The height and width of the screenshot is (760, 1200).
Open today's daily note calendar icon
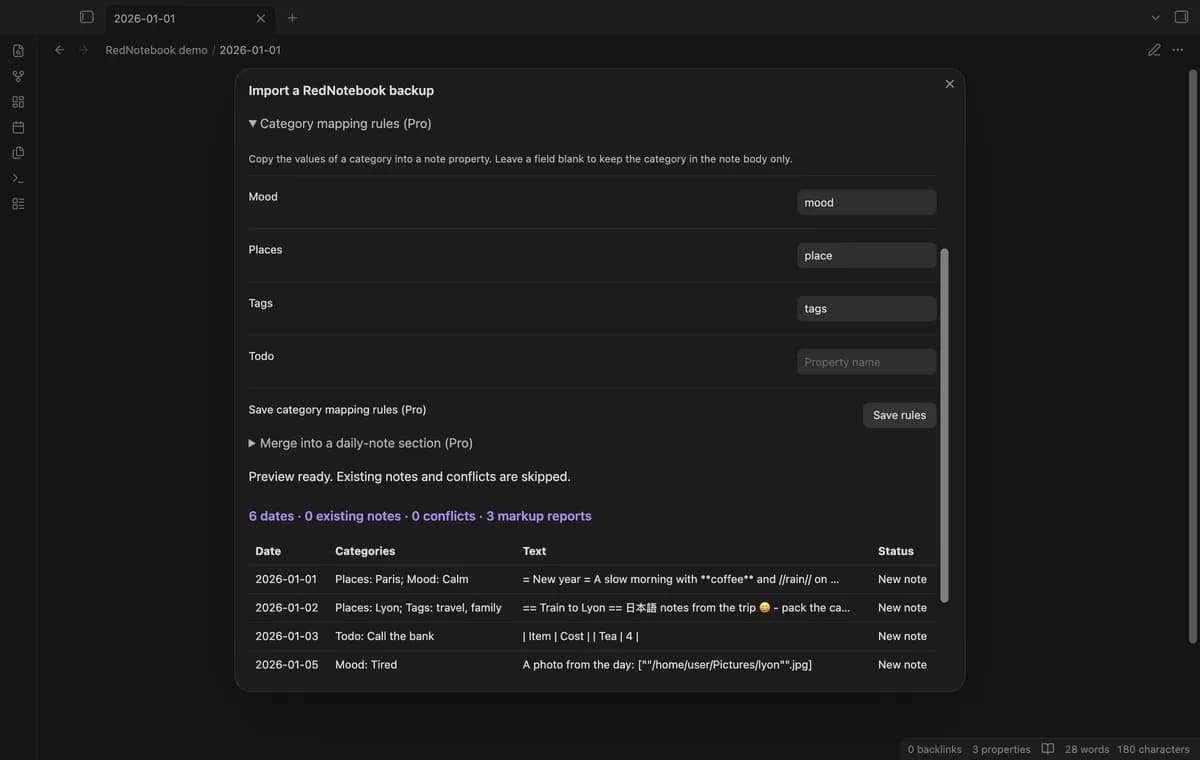[18, 127]
